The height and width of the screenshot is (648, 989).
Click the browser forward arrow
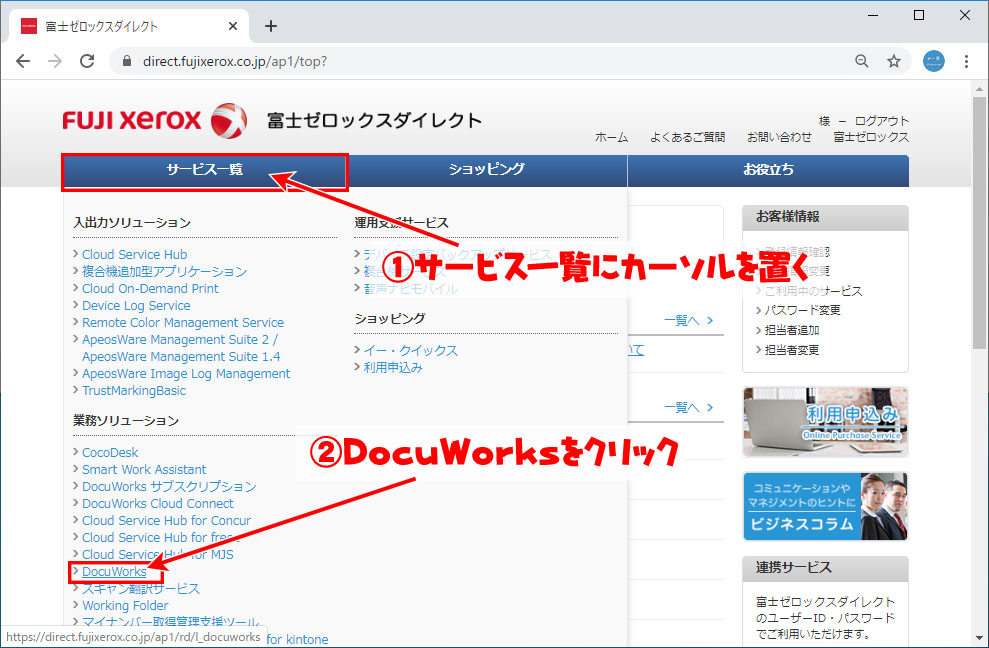[x=56, y=61]
